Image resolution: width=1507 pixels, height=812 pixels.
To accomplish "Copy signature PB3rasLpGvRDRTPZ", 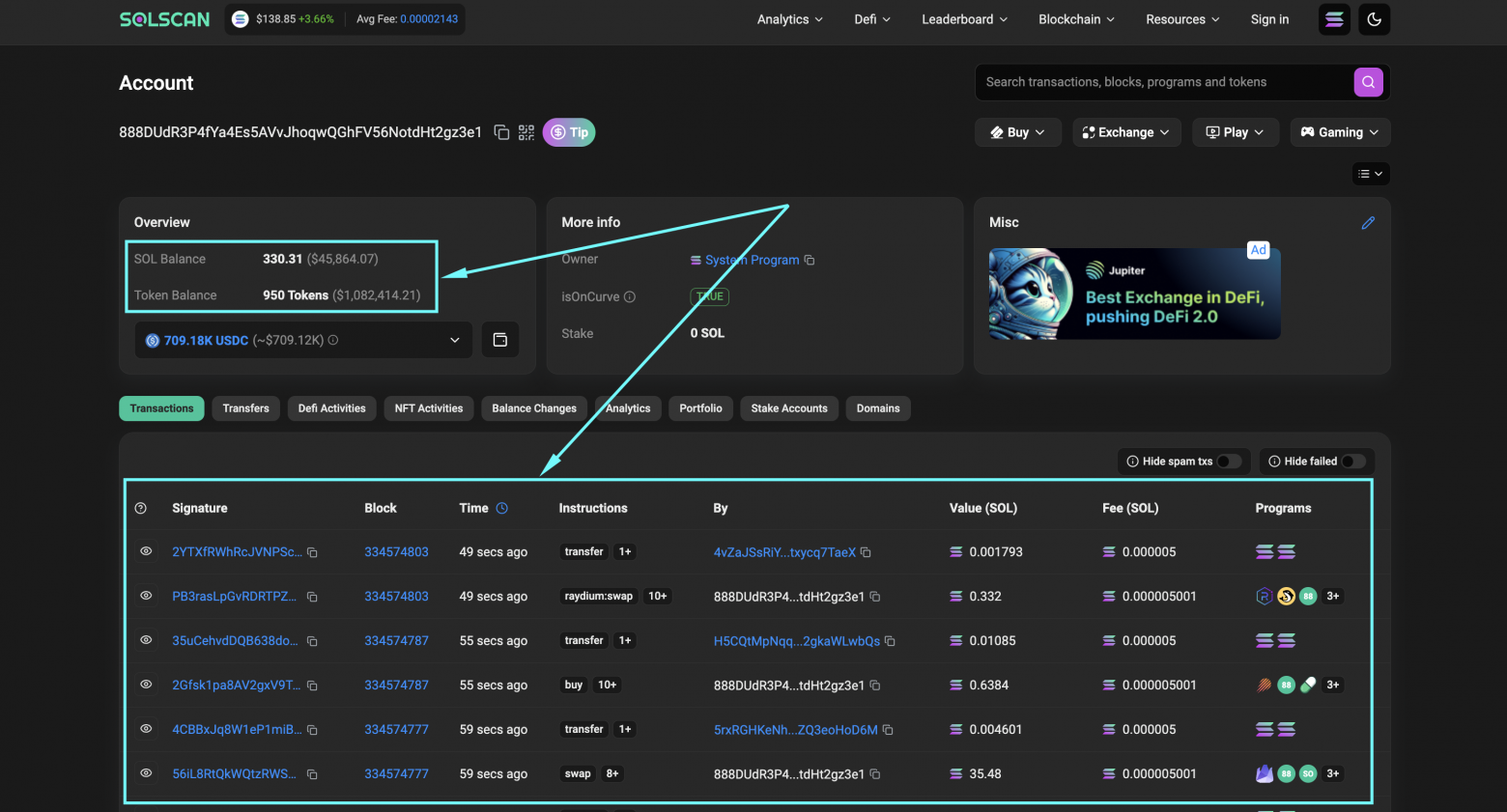I will point(312,597).
